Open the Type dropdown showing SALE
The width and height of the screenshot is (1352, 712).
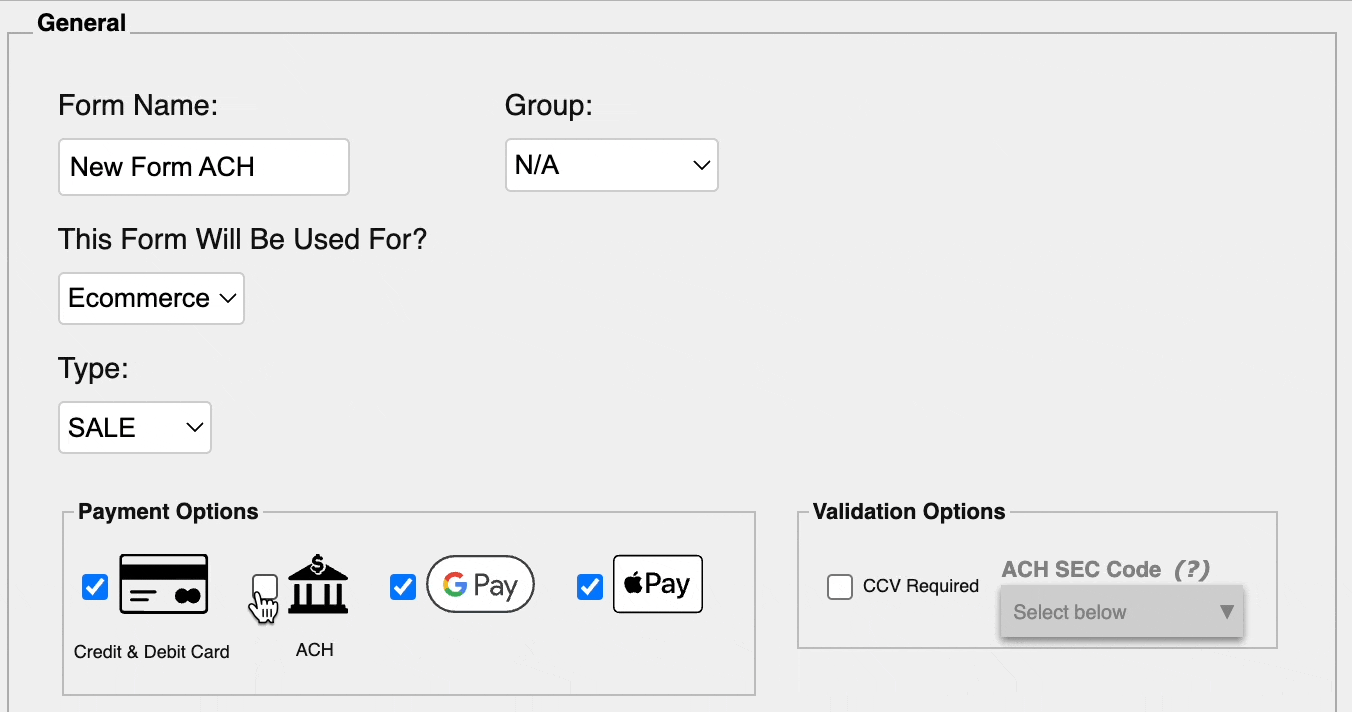(x=134, y=427)
